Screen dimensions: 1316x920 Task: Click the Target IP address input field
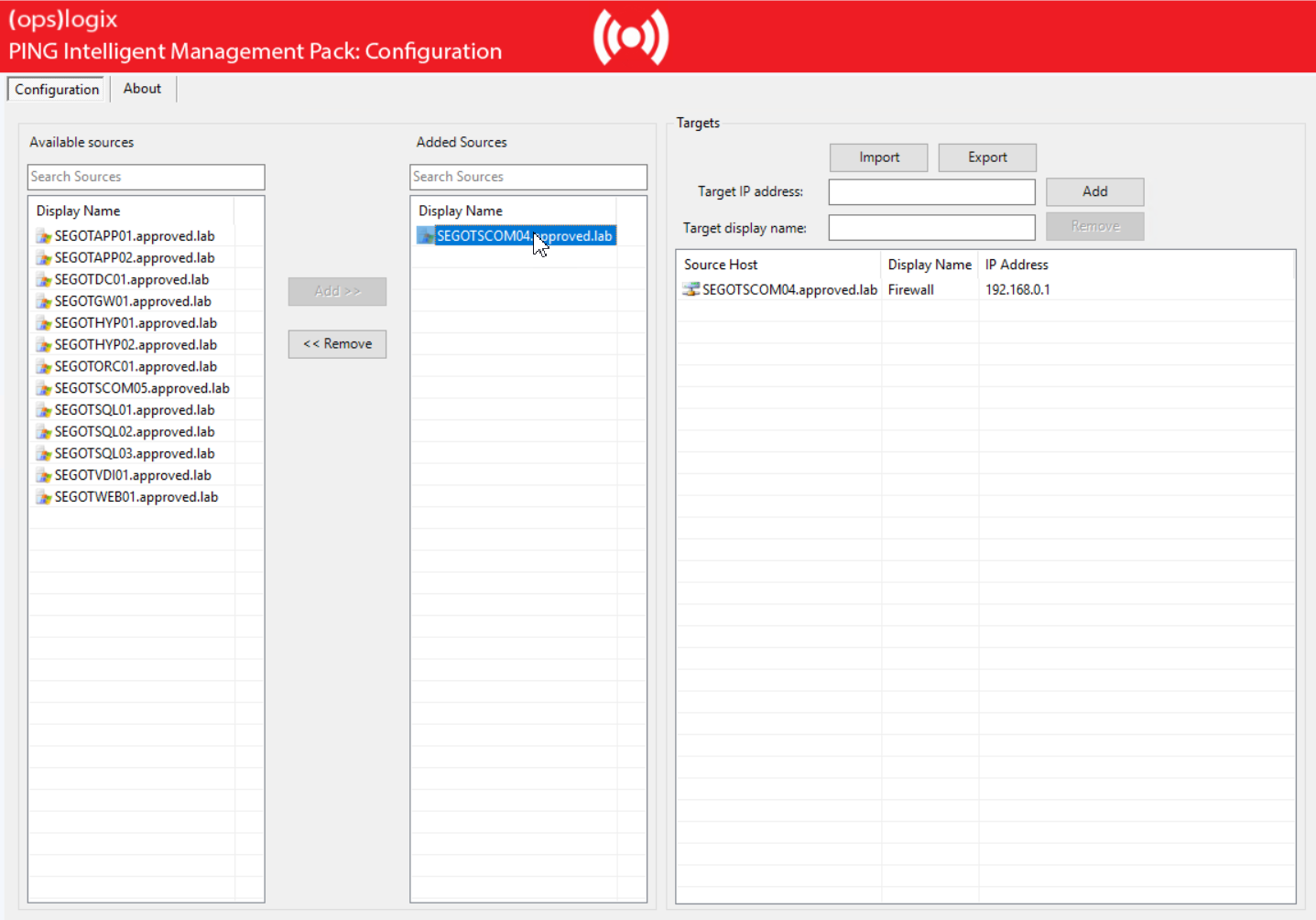tap(931, 191)
